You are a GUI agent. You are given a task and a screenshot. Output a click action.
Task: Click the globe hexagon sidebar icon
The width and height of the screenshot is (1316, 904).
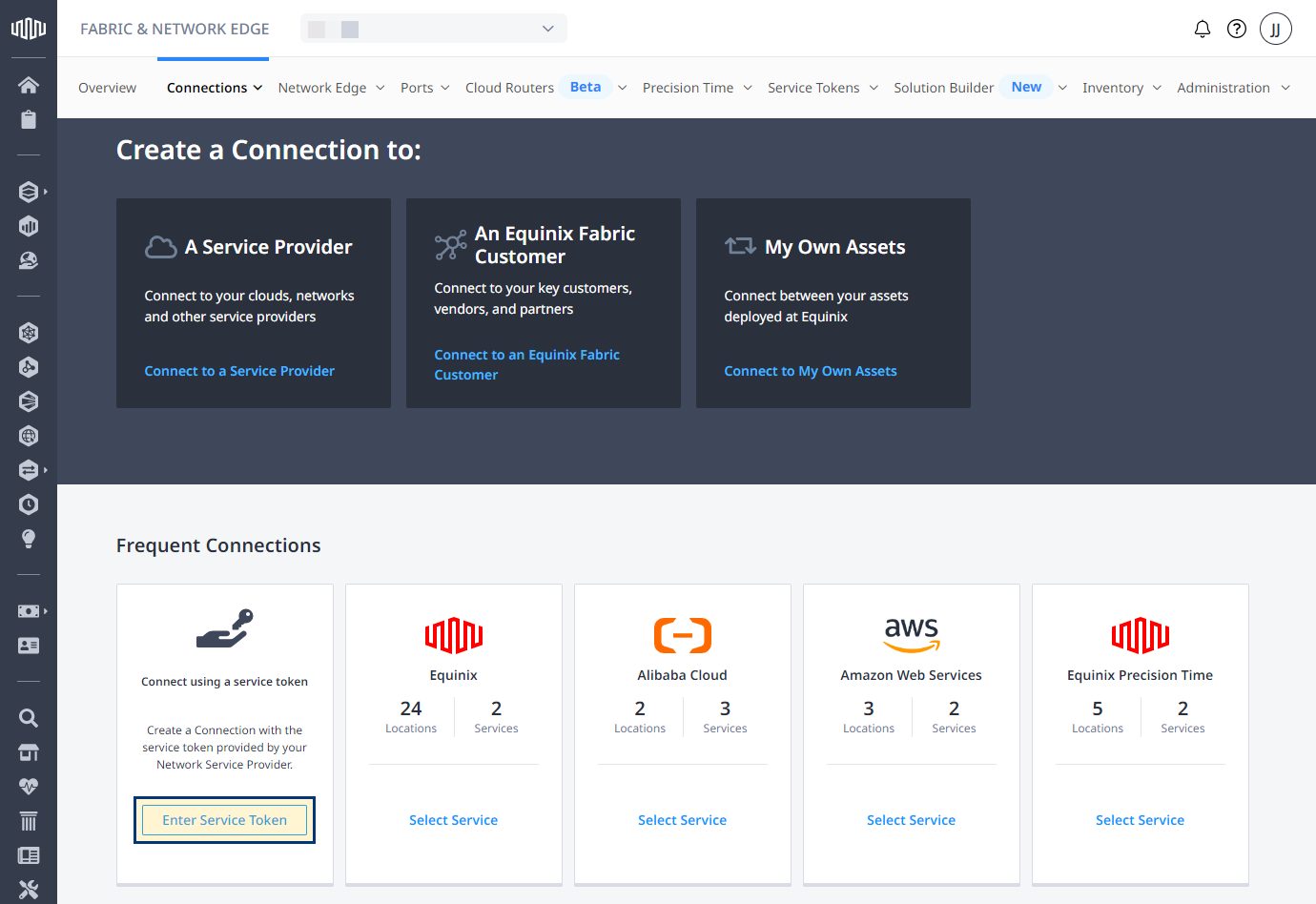pyautogui.click(x=29, y=436)
